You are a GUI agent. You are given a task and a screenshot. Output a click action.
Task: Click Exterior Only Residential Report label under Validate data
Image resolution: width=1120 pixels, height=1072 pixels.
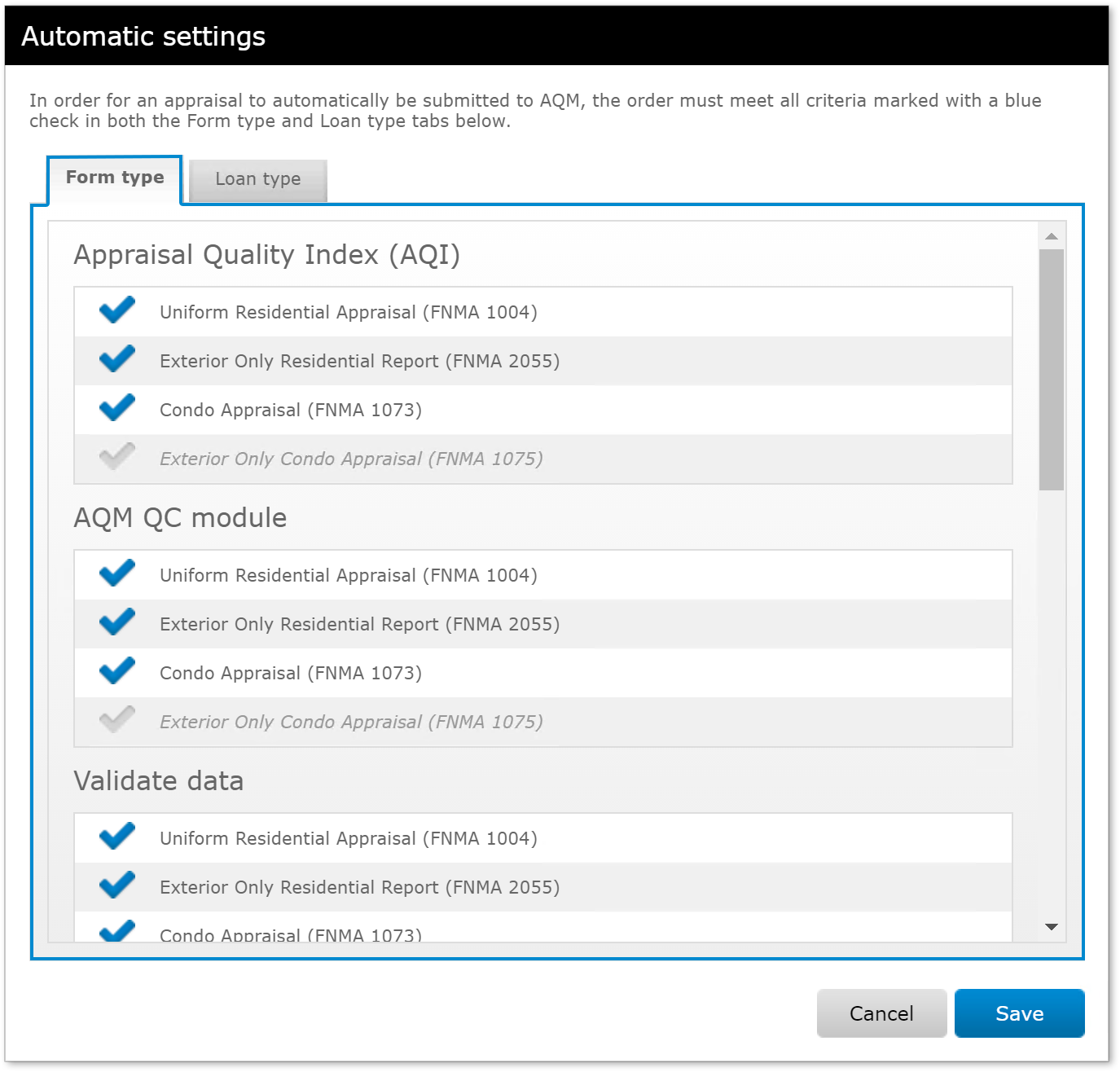(360, 887)
